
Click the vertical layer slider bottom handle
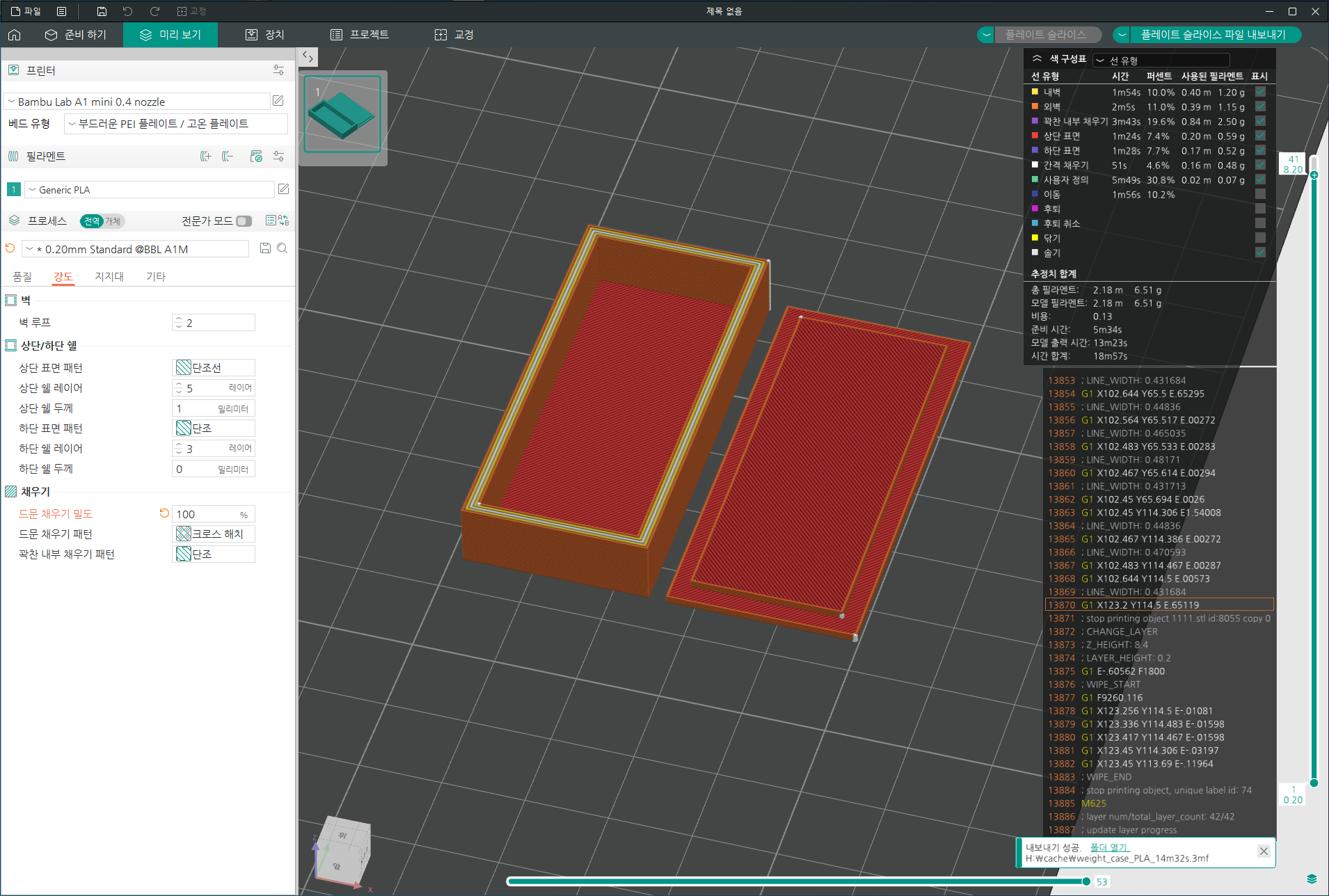click(1314, 783)
